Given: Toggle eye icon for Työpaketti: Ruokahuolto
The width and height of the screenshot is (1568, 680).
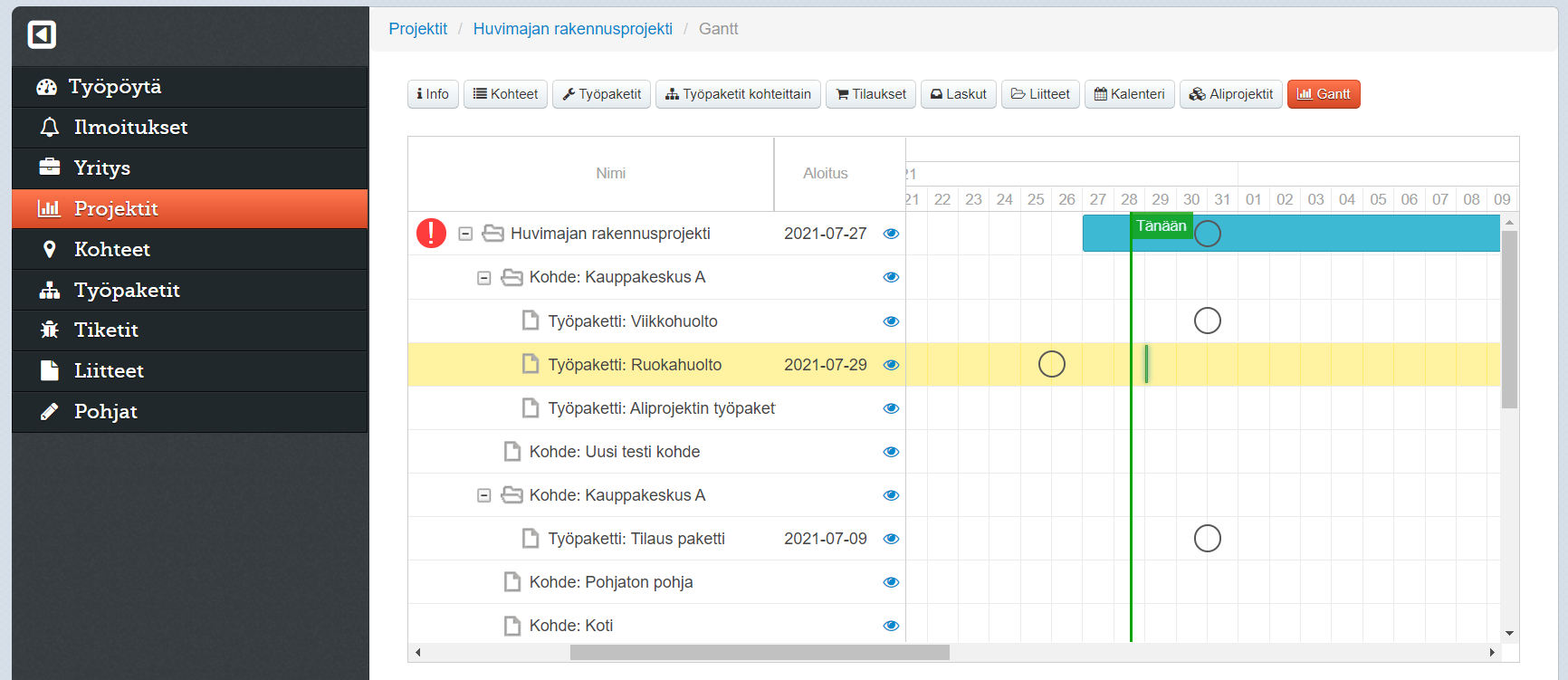Looking at the screenshot, I should tap(891, 365).
